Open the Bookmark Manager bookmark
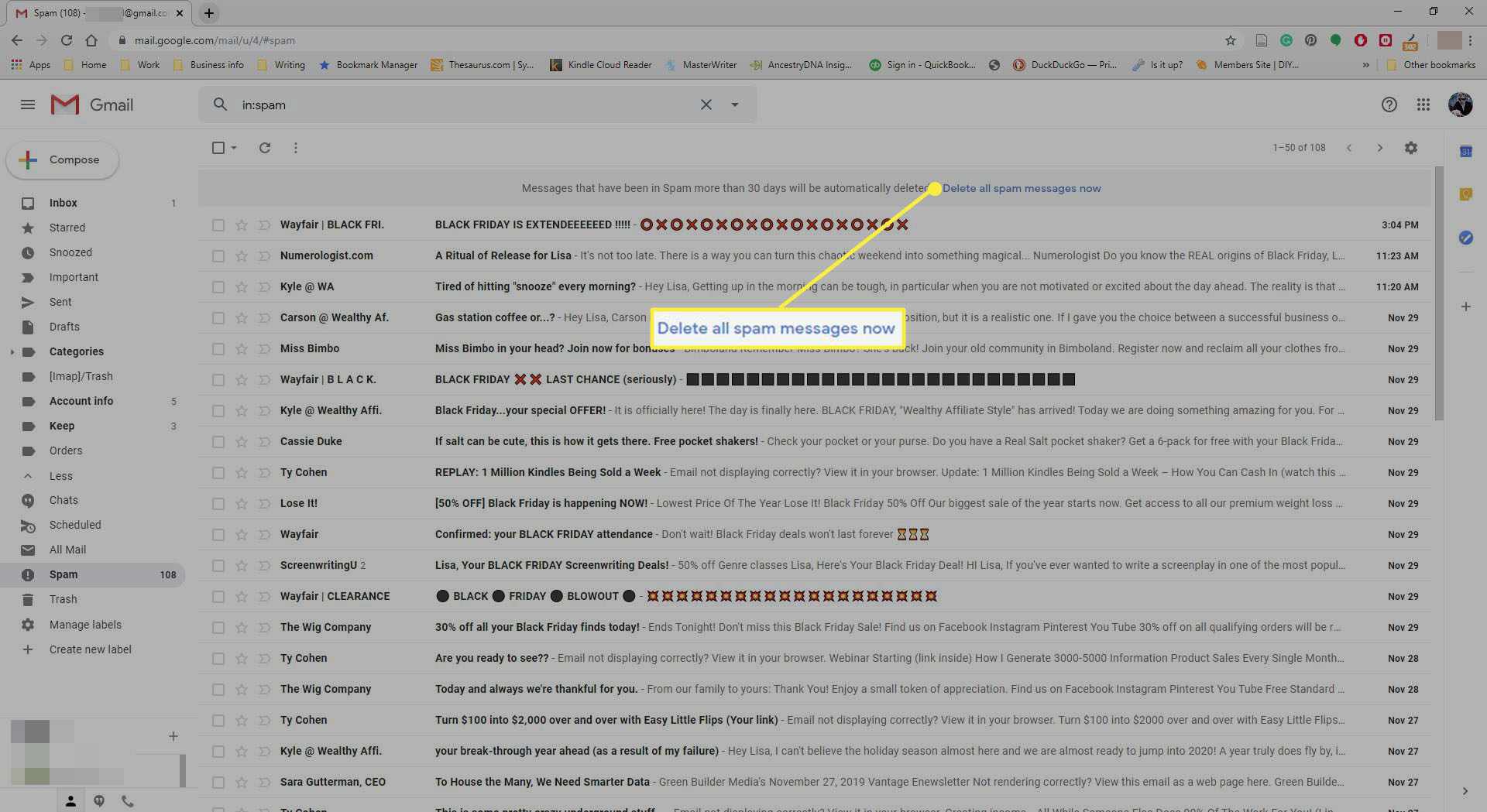Image resolution: width=1487 pixels, height=812 pixels. tap(369, 65)
